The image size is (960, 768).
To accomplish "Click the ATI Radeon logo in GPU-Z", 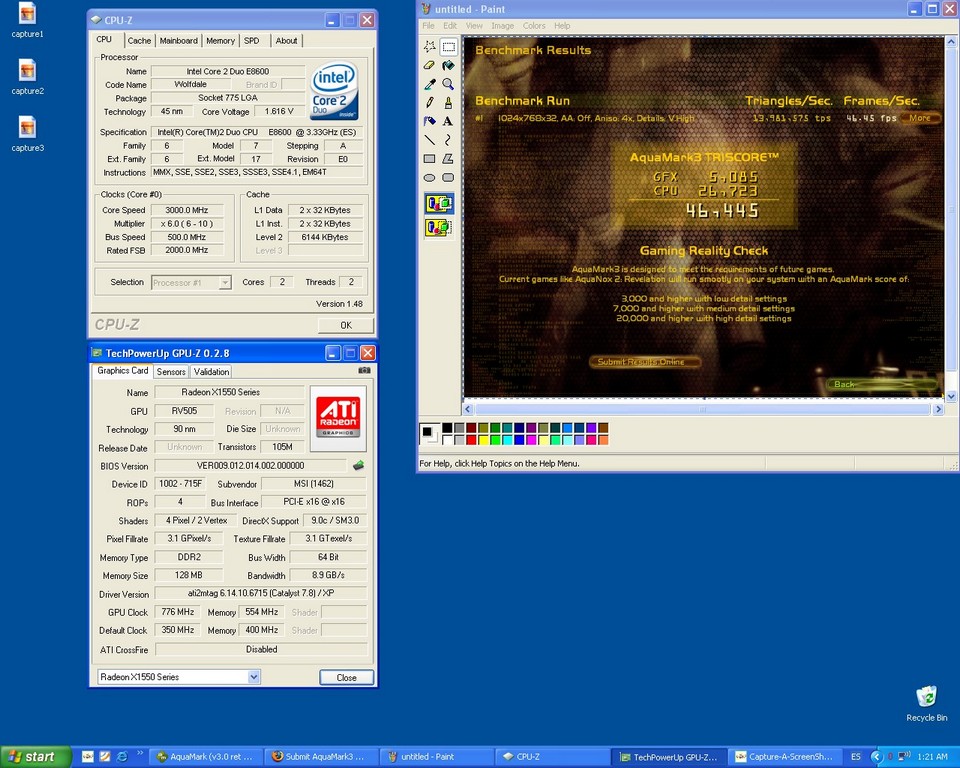I will click(x=339, y=417).
